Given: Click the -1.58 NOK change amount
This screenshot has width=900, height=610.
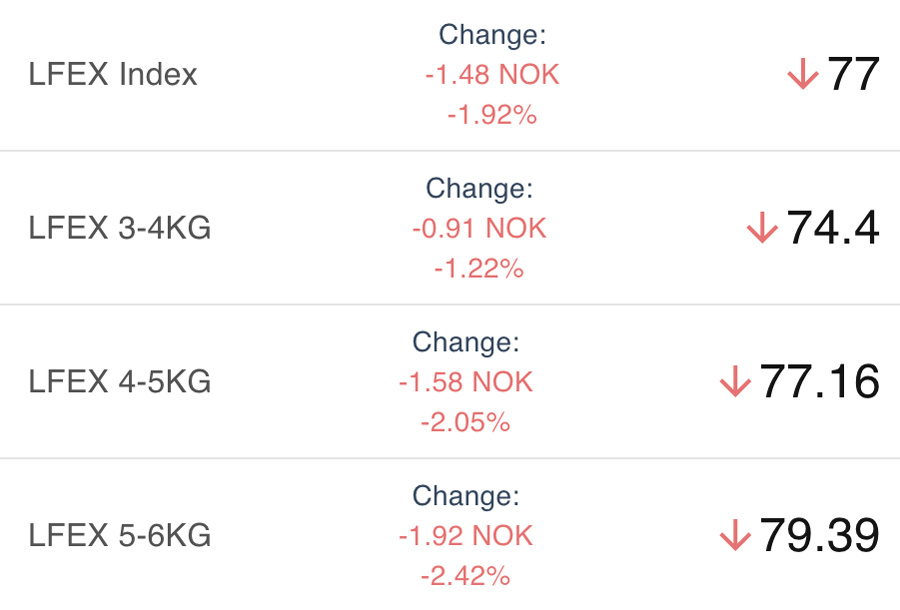Looking at the screenshot, I should coord(466,382).
